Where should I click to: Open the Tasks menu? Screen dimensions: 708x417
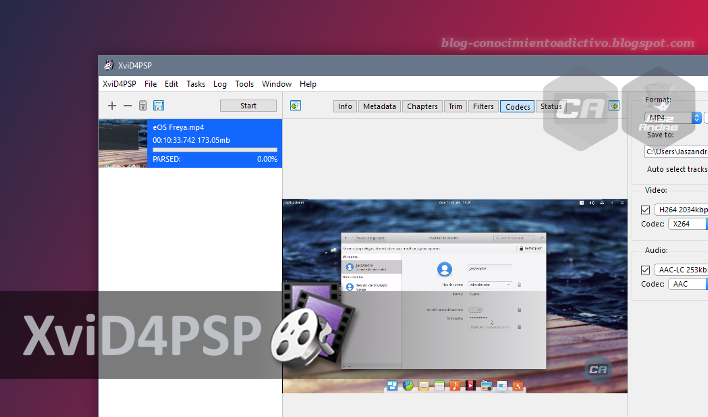196,84
